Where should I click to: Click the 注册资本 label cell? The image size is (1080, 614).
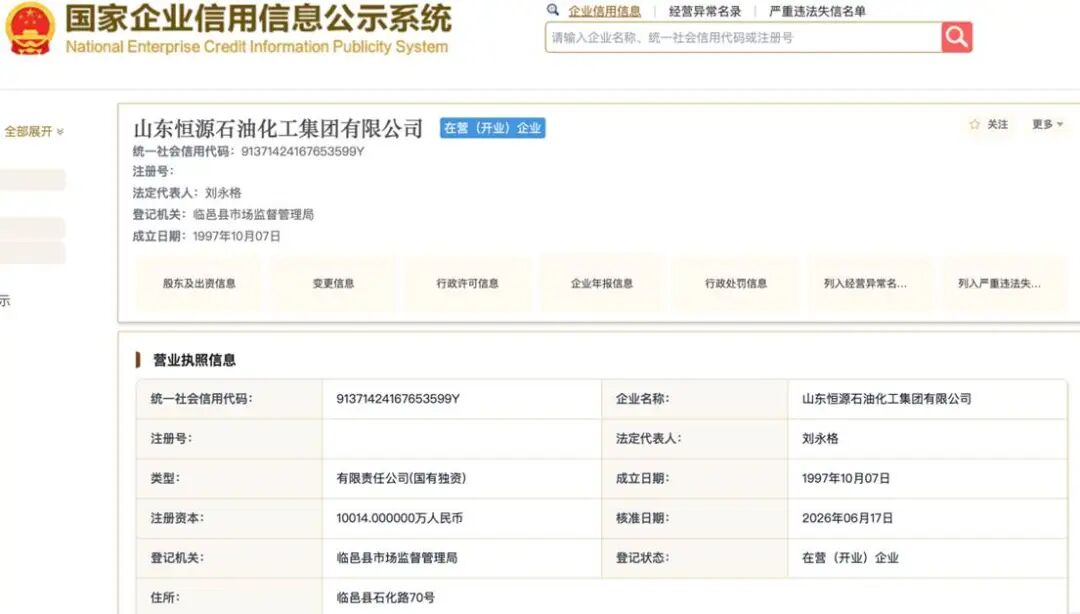pos(229,518)
